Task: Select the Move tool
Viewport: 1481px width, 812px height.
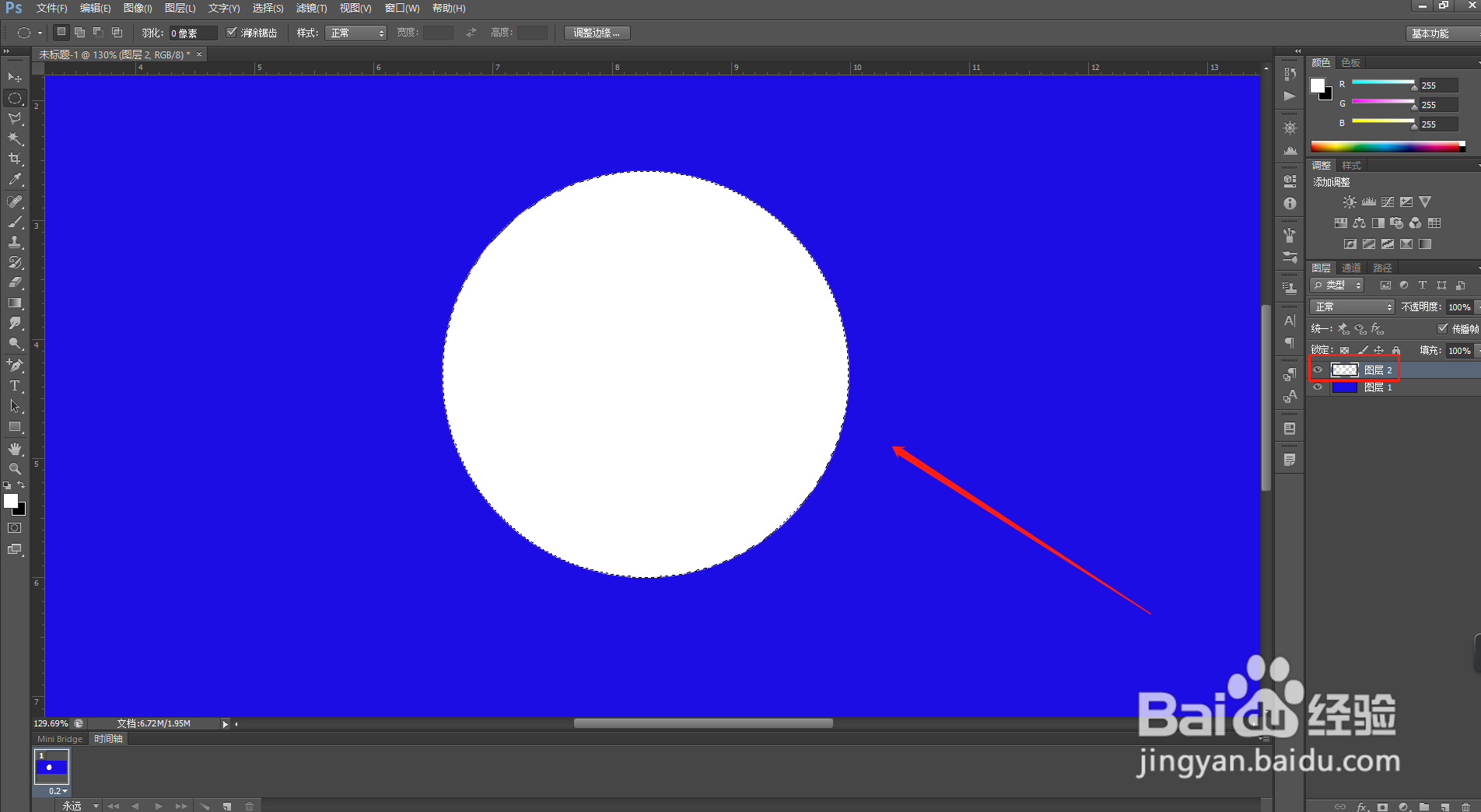Action: pos(15,77)
